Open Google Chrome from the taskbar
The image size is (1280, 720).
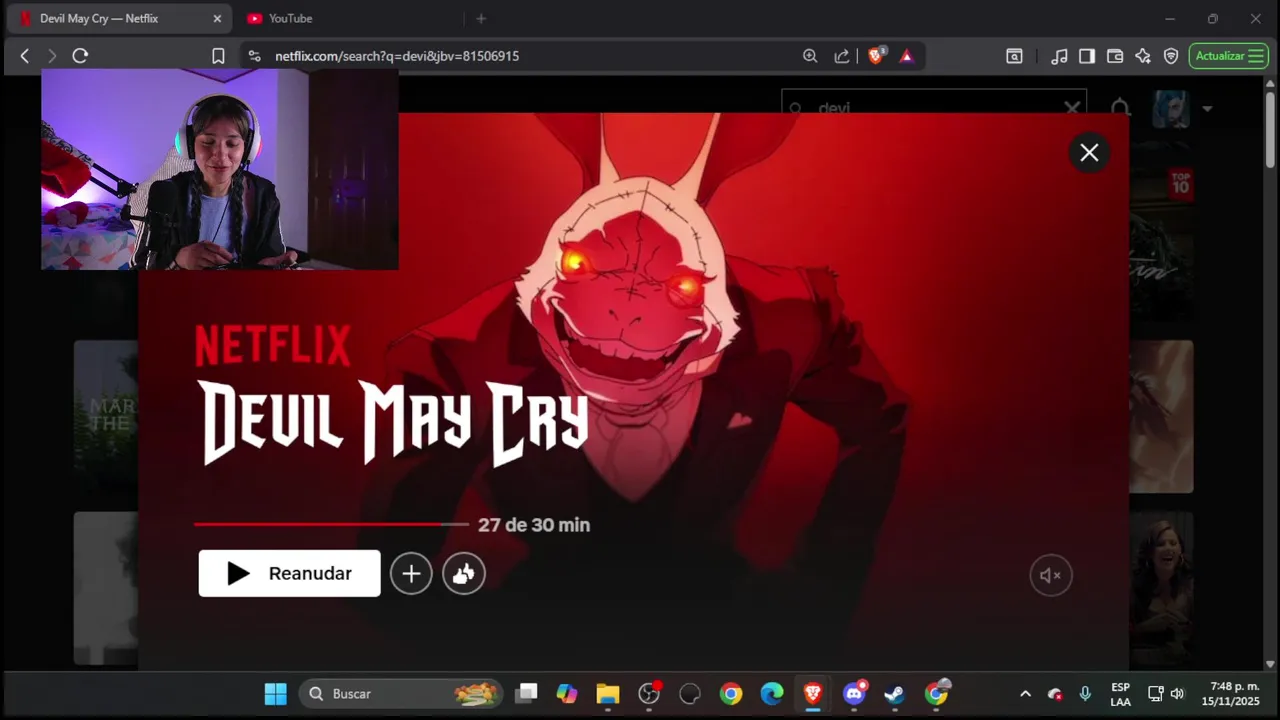pyautogui.click(x=731, y=693)
